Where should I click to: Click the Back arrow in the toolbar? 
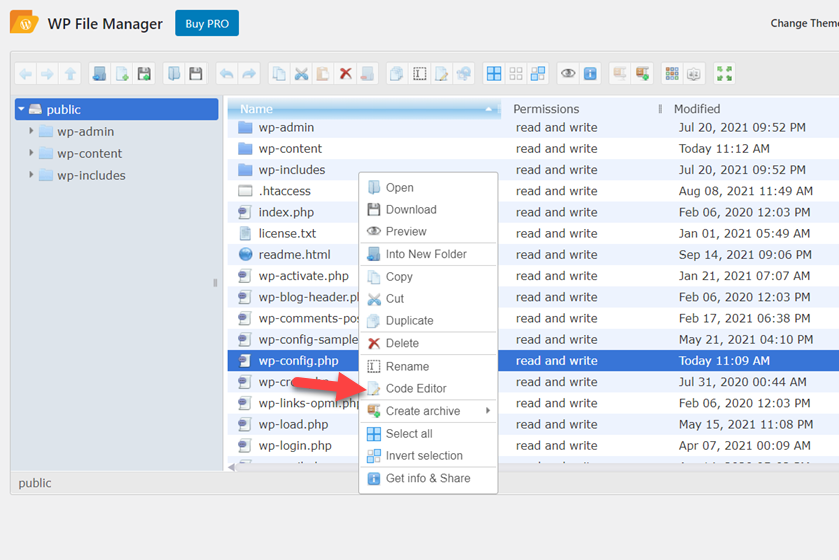[x=26, y=74]
